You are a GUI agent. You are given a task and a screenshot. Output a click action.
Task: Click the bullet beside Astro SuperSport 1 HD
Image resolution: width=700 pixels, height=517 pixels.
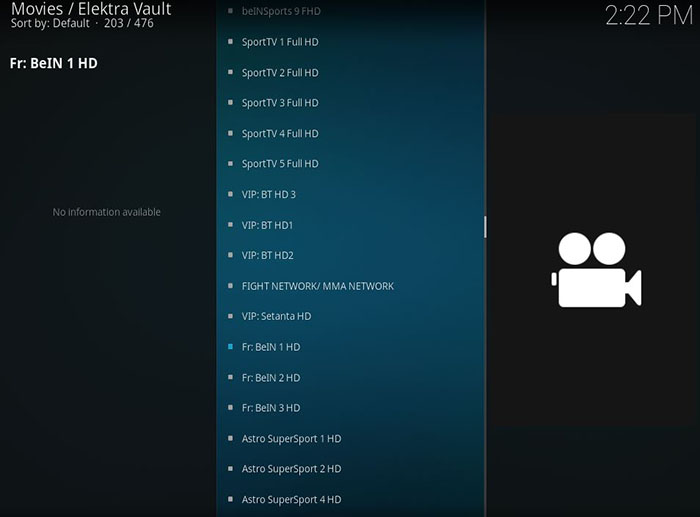(x=230, y=438)
